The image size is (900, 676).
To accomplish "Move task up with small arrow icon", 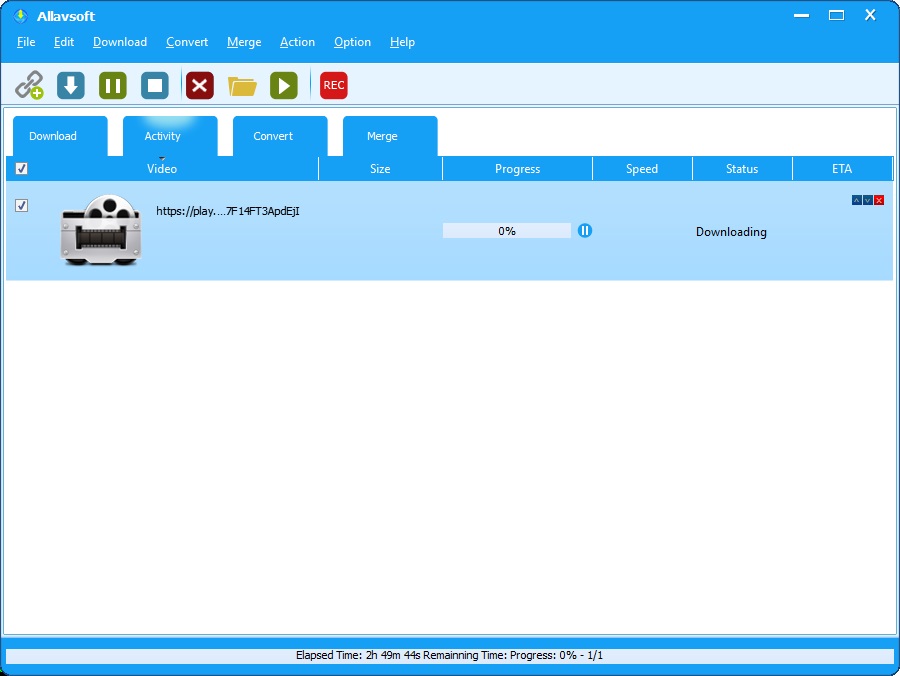I will (857, 200).
